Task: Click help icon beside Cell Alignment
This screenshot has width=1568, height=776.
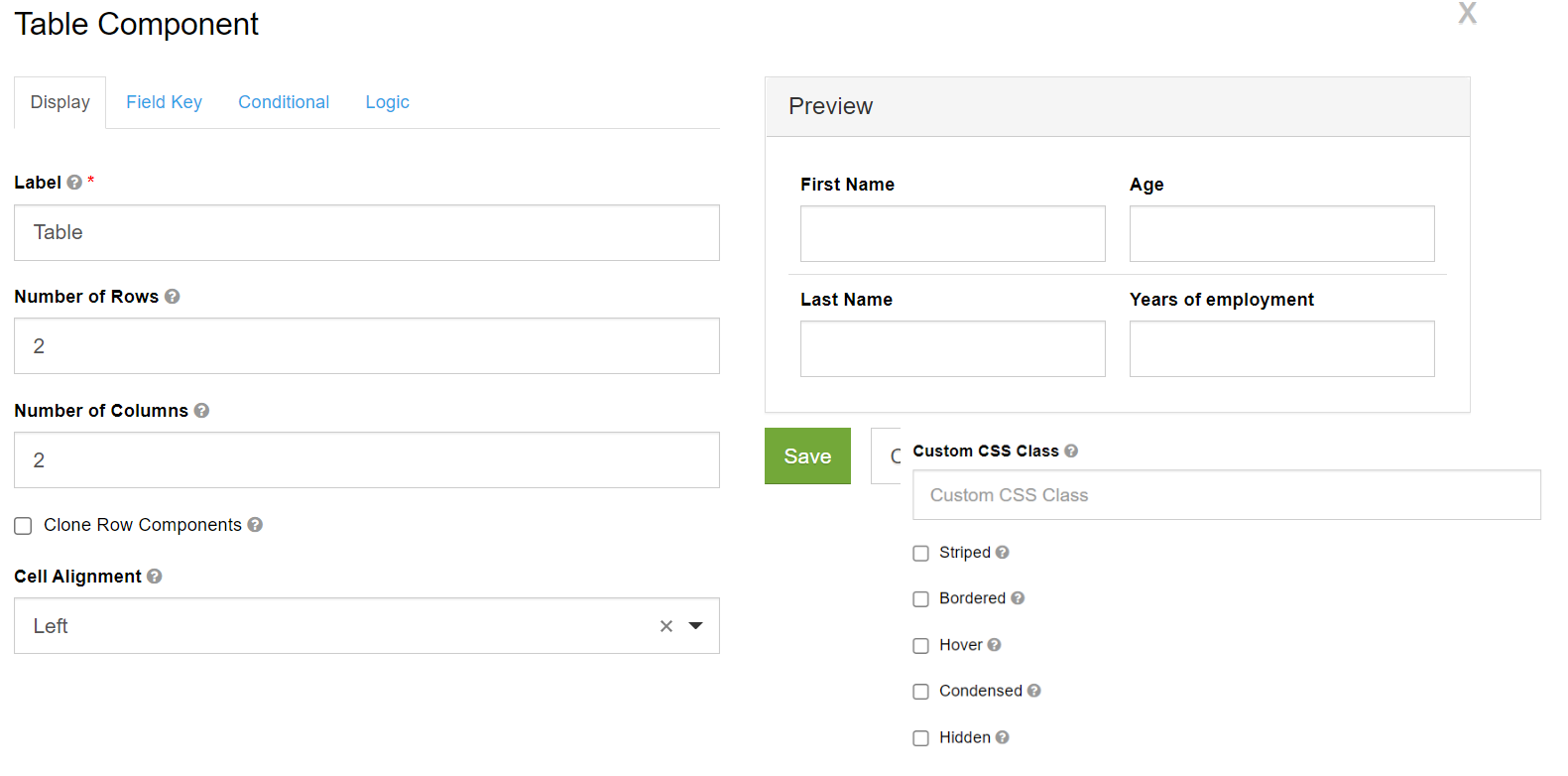Action: [x=155, y=577]
